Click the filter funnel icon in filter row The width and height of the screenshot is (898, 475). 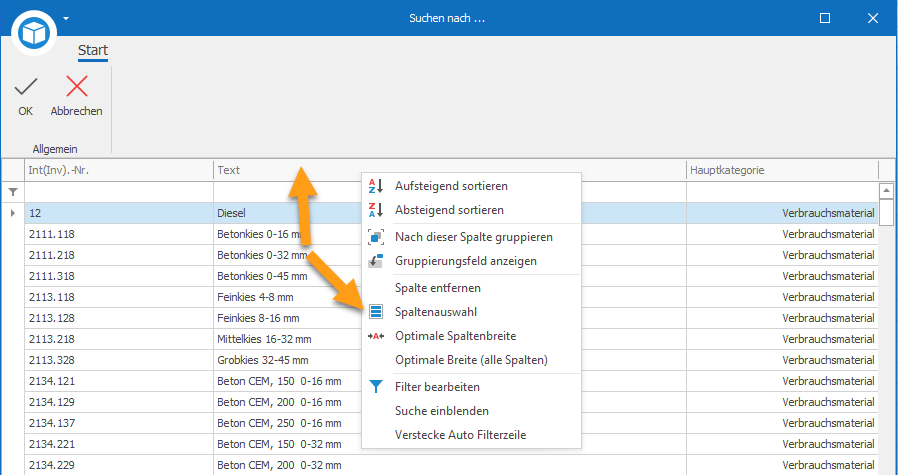click(x=13, y=192)
